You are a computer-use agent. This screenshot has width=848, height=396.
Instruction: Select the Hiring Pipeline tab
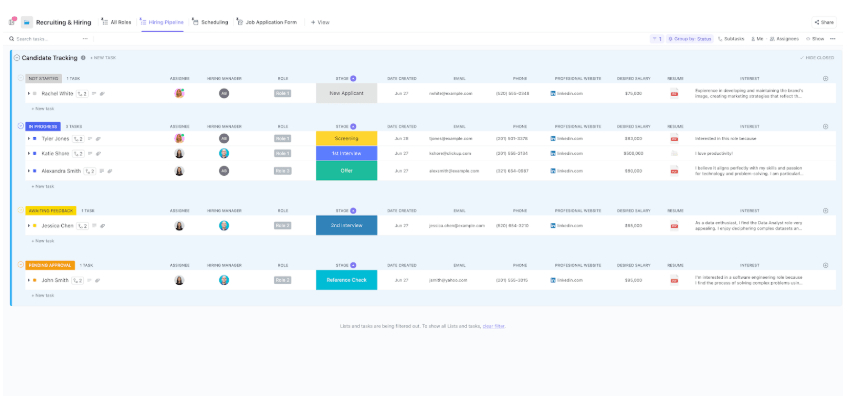162,22
